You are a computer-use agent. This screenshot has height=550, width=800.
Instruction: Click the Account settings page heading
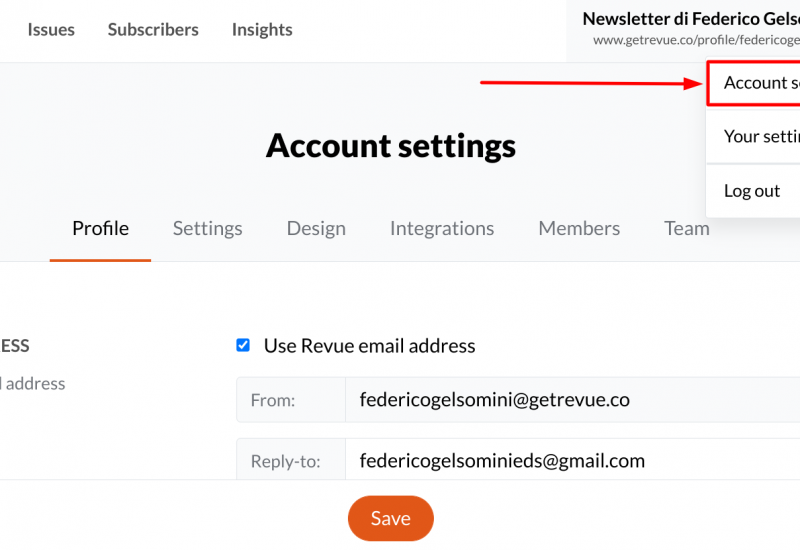point(391,146)
